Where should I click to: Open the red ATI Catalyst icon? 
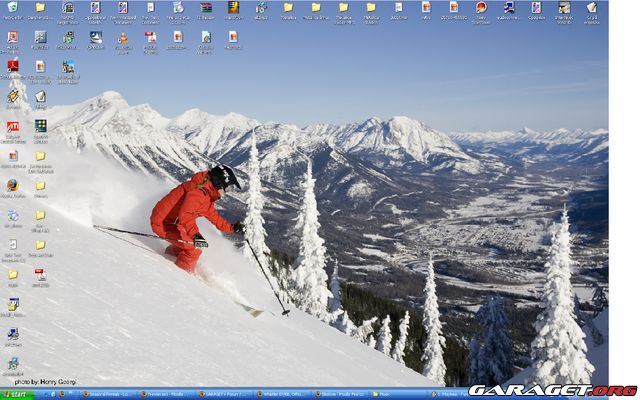click(12, 128)
